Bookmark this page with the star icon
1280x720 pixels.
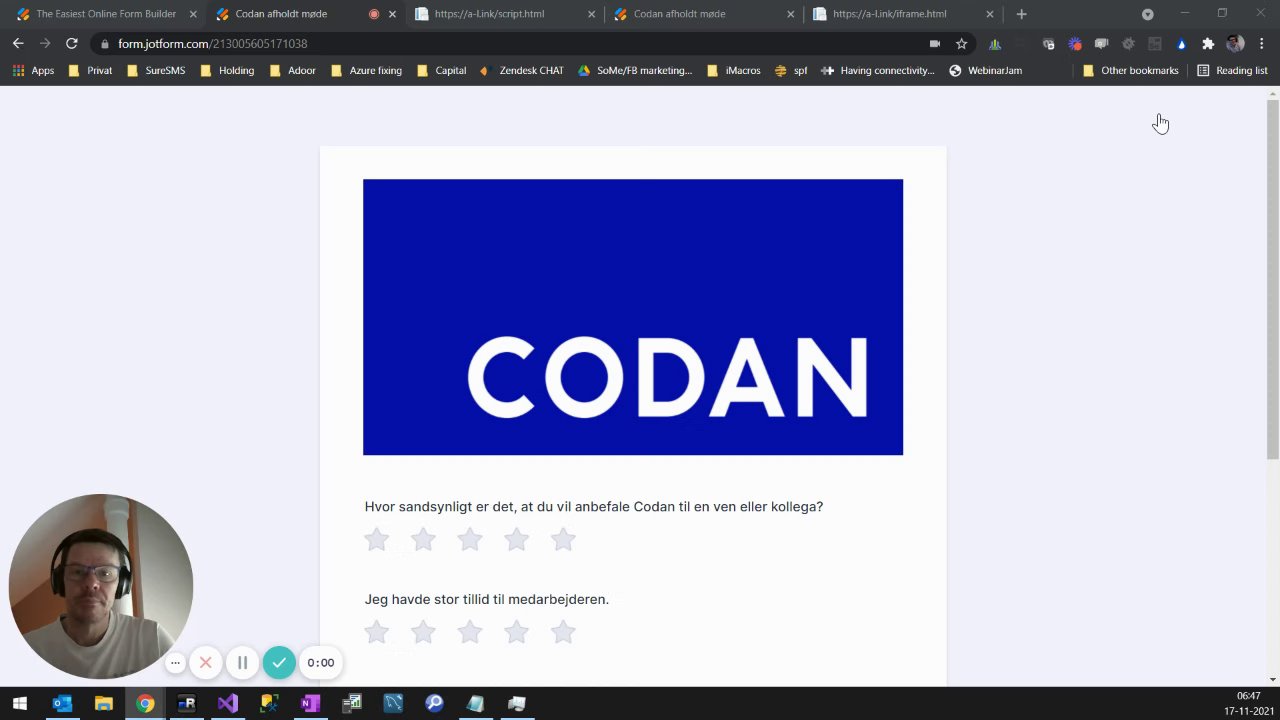[961, 43]
